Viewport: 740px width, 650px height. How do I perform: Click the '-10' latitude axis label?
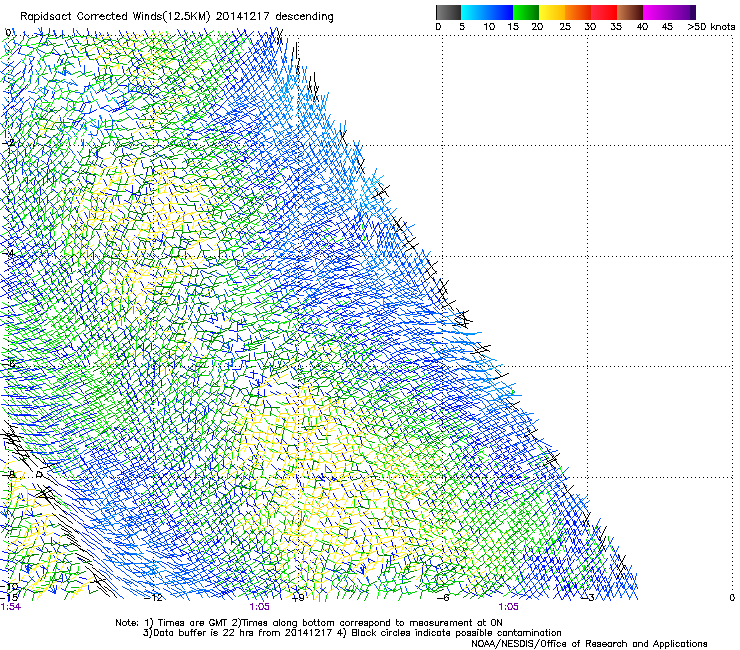(9, 587)
